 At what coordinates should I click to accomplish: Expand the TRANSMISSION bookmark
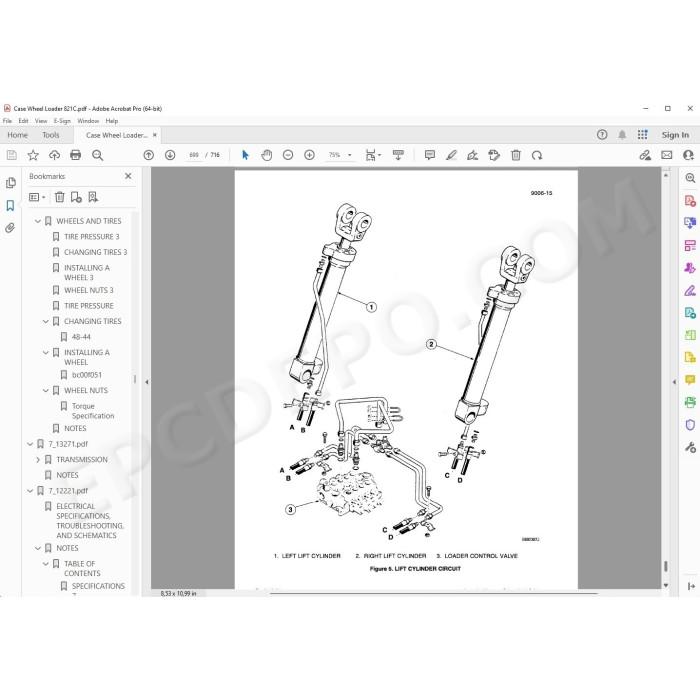point(38,459)
